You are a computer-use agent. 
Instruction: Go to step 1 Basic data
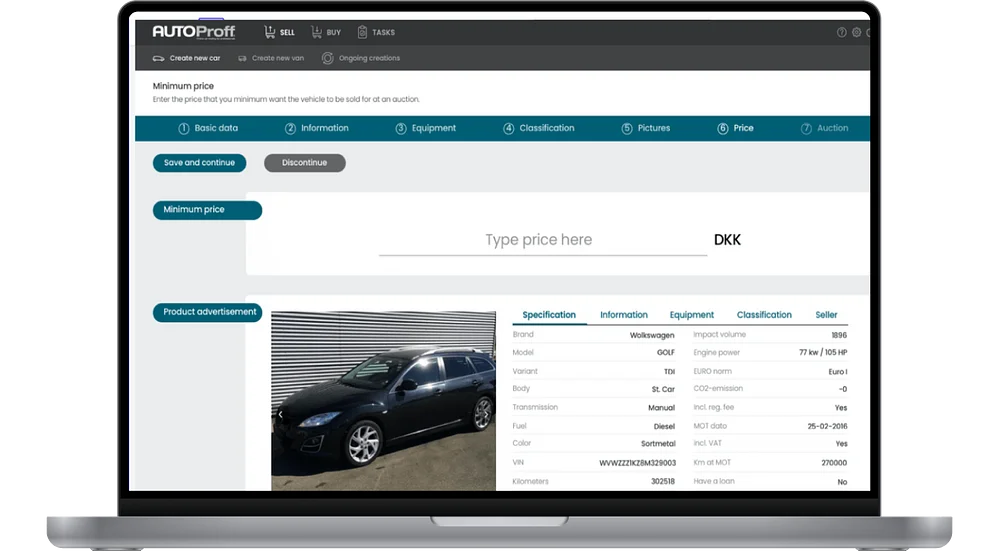click(208, 128)
